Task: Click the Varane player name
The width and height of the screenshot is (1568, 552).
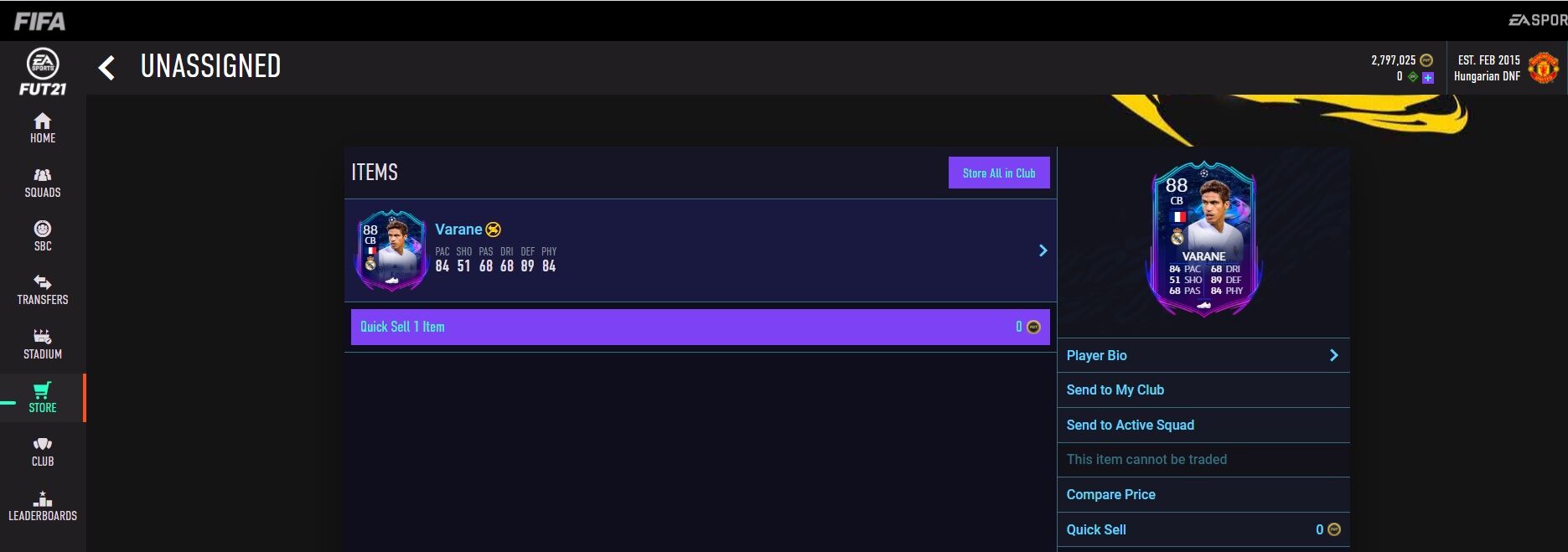Action: (x=458, y=230)
